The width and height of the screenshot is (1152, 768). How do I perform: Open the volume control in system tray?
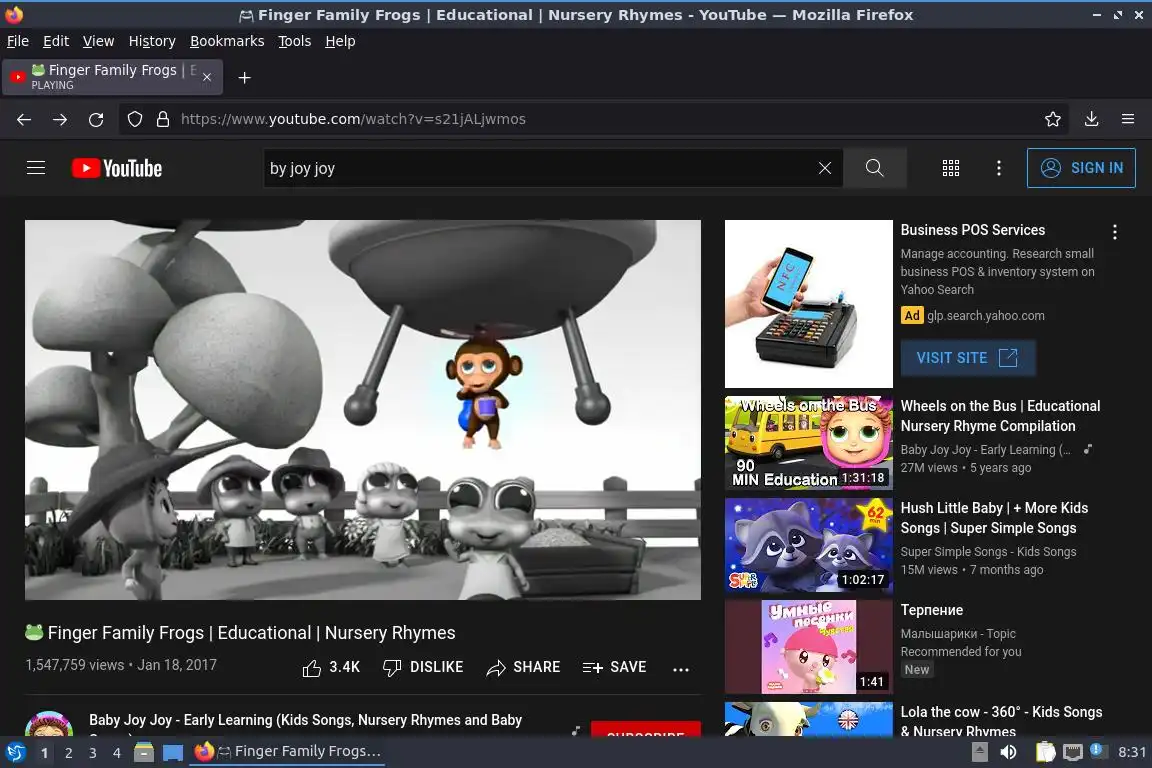tap(1008, 752)
